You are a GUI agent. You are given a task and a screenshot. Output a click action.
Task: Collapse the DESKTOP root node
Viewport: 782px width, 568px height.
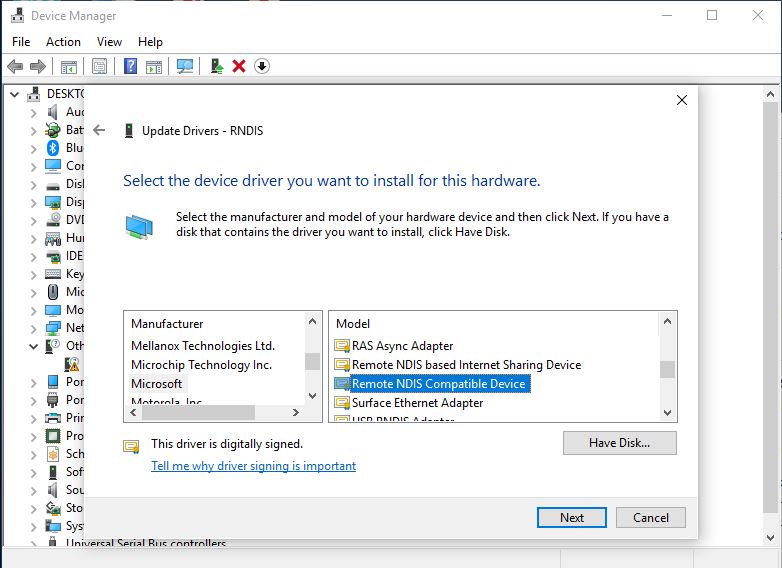[x=14, y=94]
